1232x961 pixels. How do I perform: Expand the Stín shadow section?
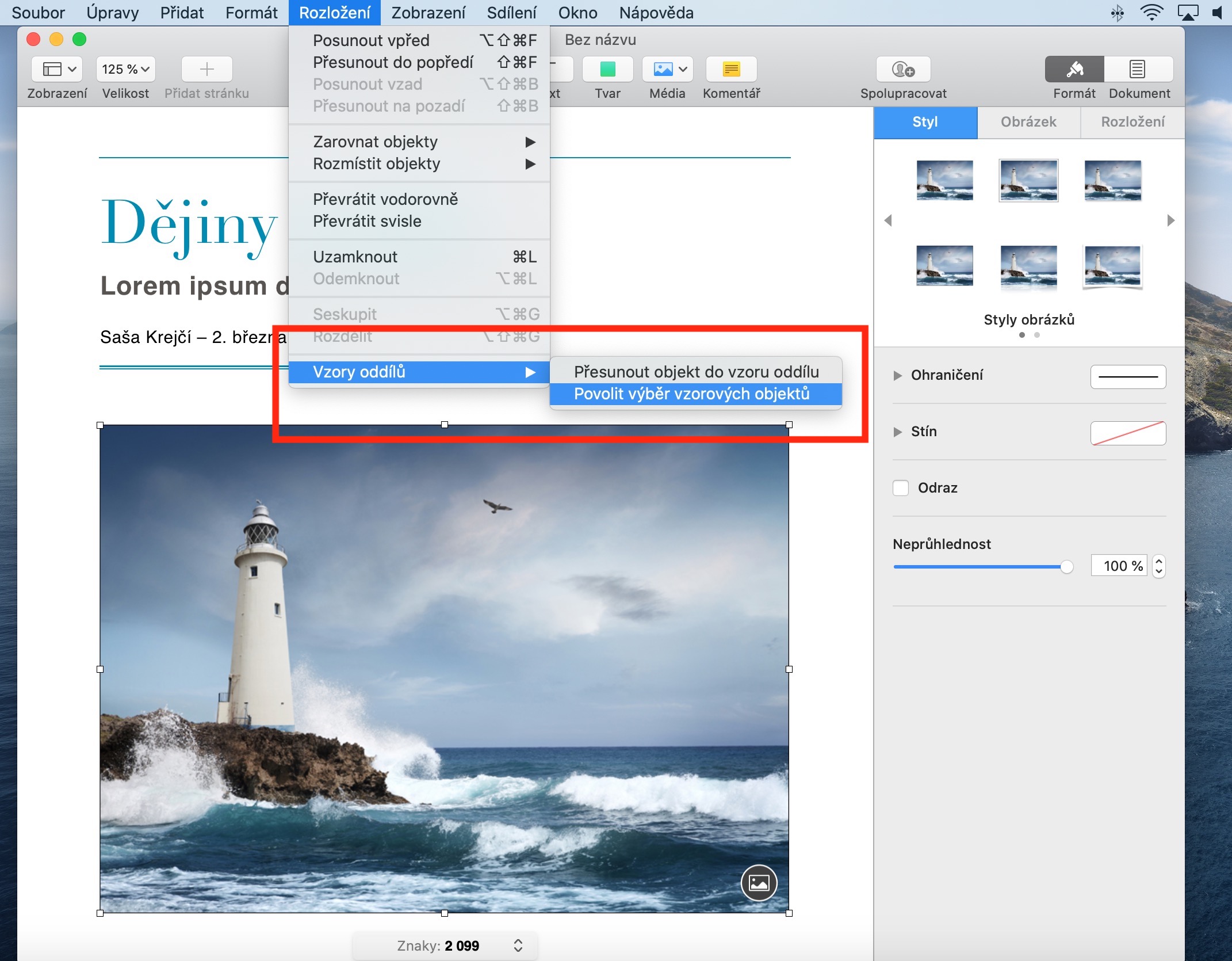(897, 432)
